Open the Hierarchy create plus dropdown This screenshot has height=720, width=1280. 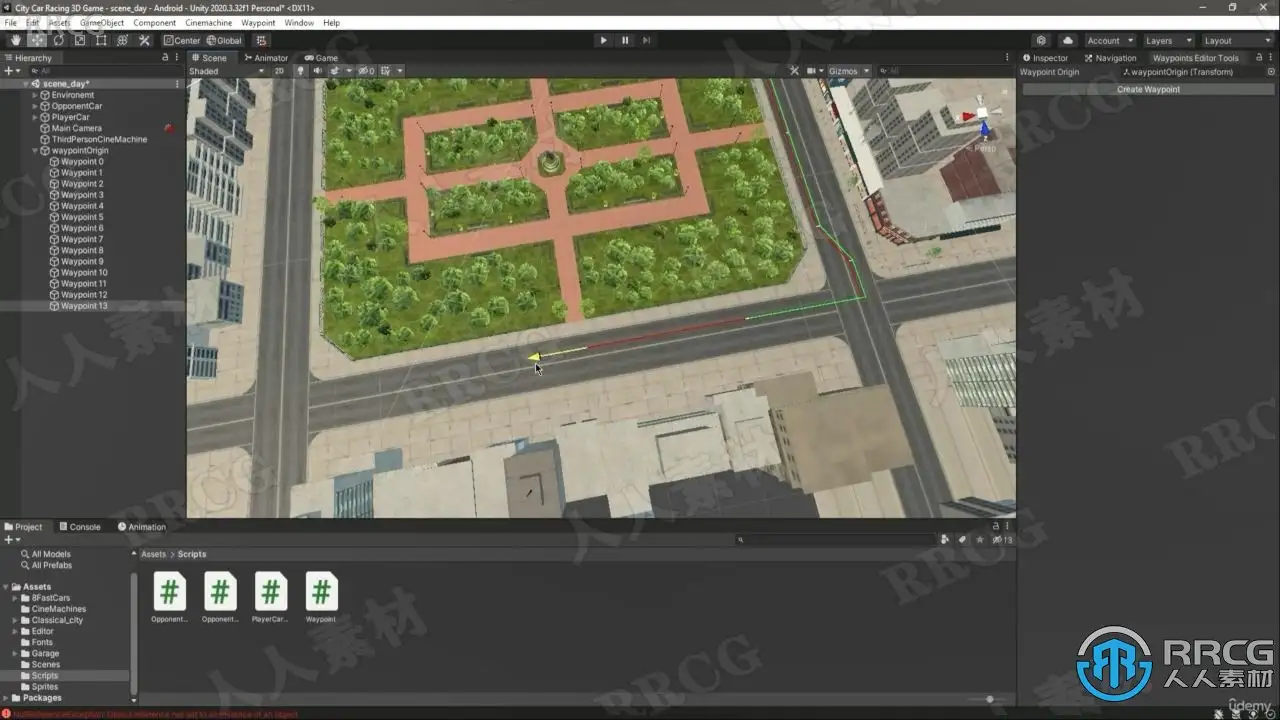[x=11, y=71]
